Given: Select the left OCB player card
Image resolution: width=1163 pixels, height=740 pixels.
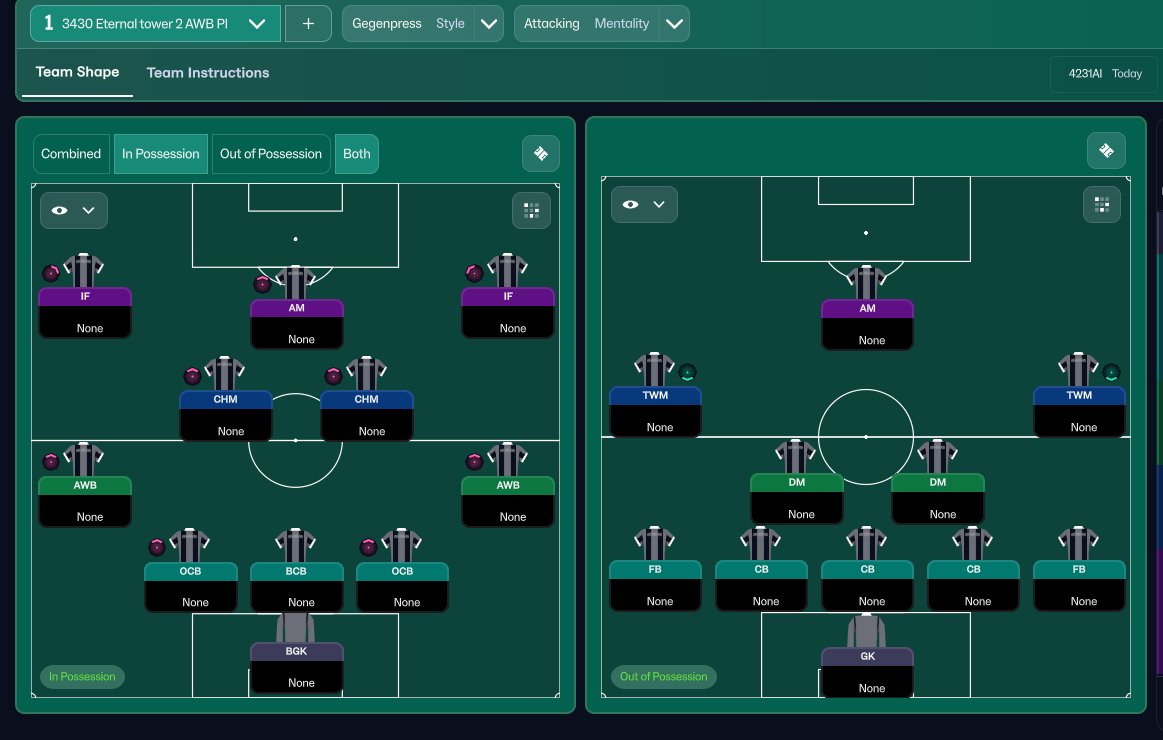Looking at the screenshot, I should [x=191, y=587].
